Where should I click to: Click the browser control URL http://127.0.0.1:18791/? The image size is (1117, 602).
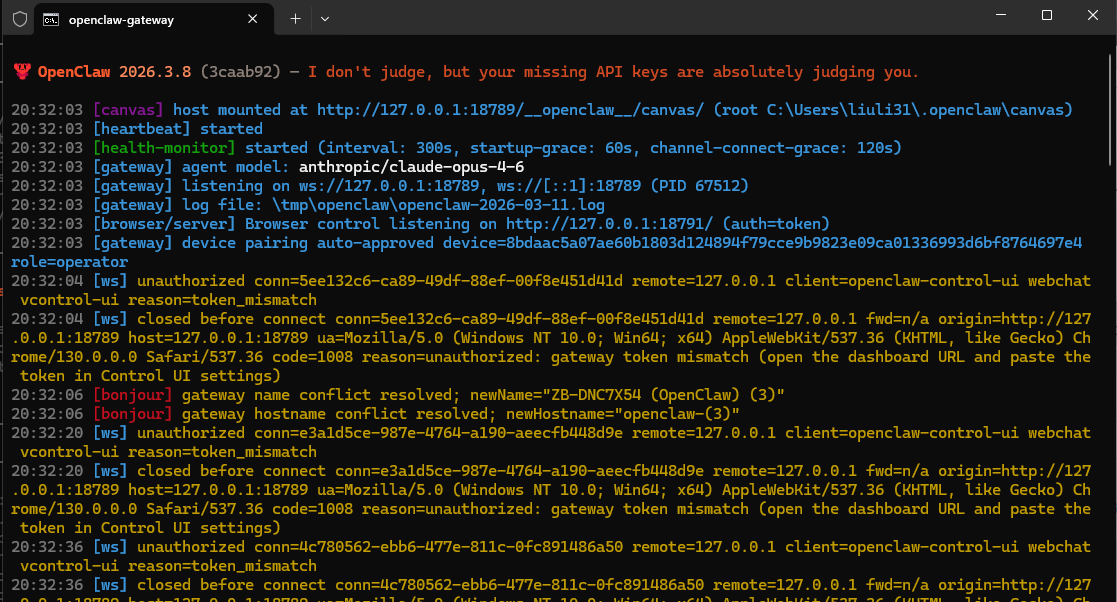(x=609, y=224)
